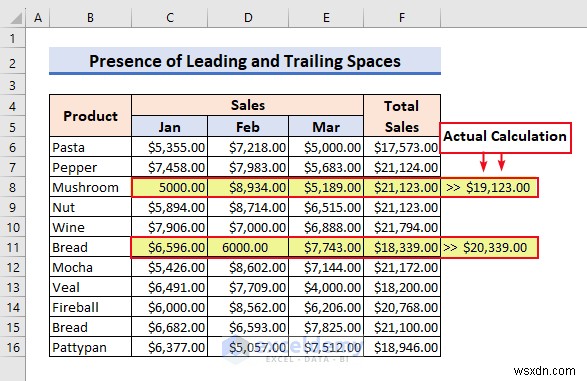Click Fireball's total $20,768.00
This screenshot has height=381, width=587.
[402, 307]
